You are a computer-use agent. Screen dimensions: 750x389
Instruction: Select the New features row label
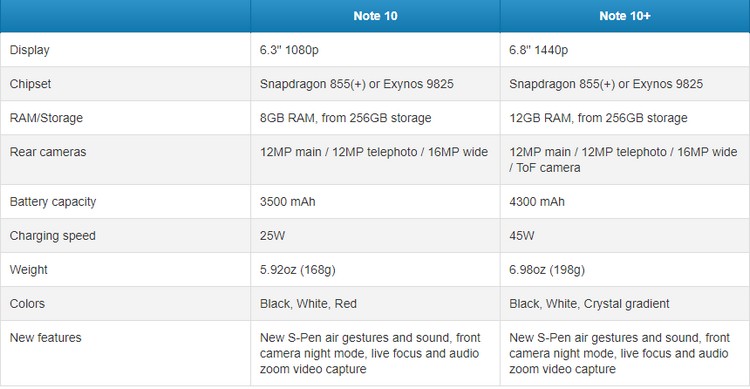(45, 337)
